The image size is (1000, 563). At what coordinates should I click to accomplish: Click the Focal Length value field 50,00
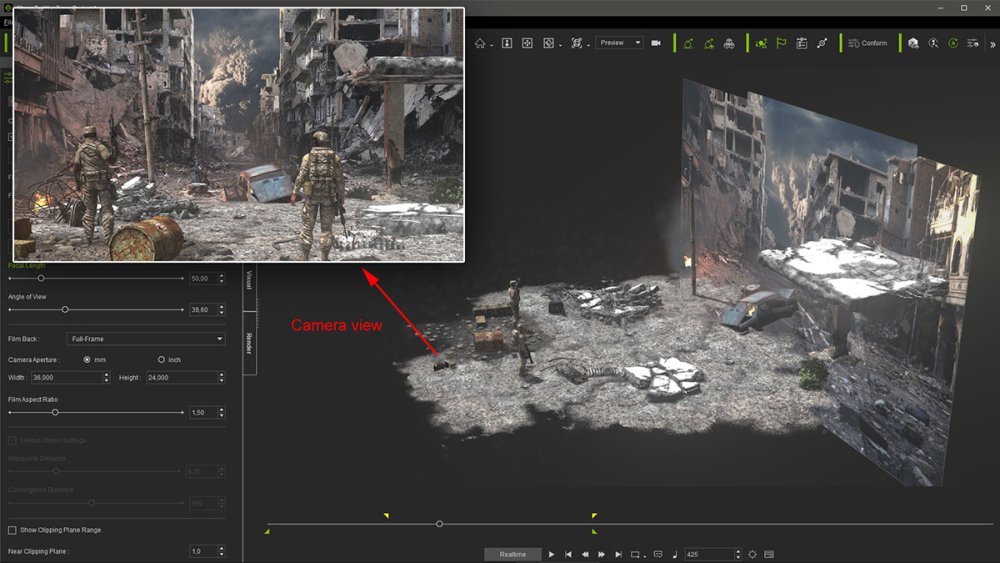[x=203, y=279]
